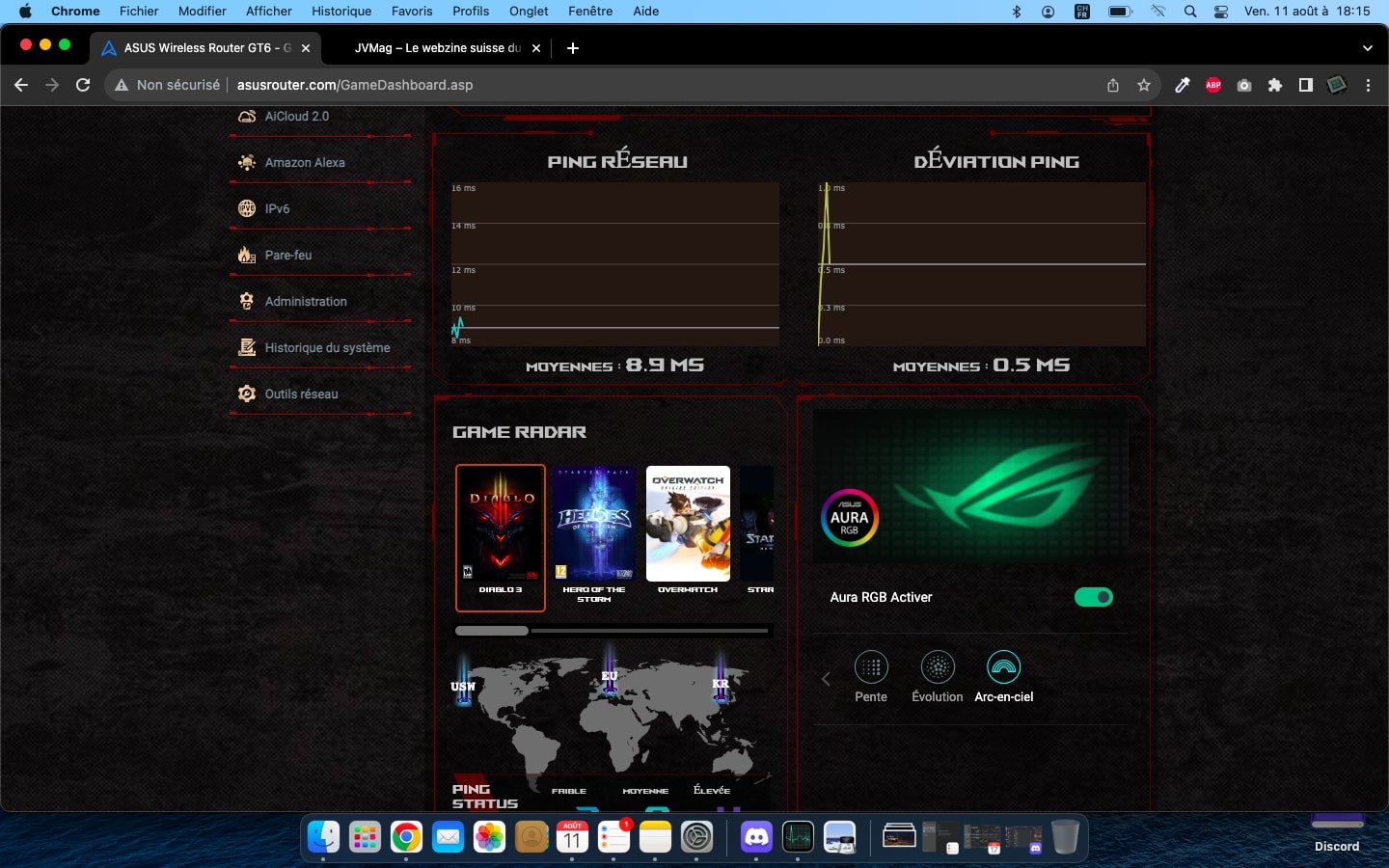
Task: Open the Administration settings page
Action: click(306, 301)
